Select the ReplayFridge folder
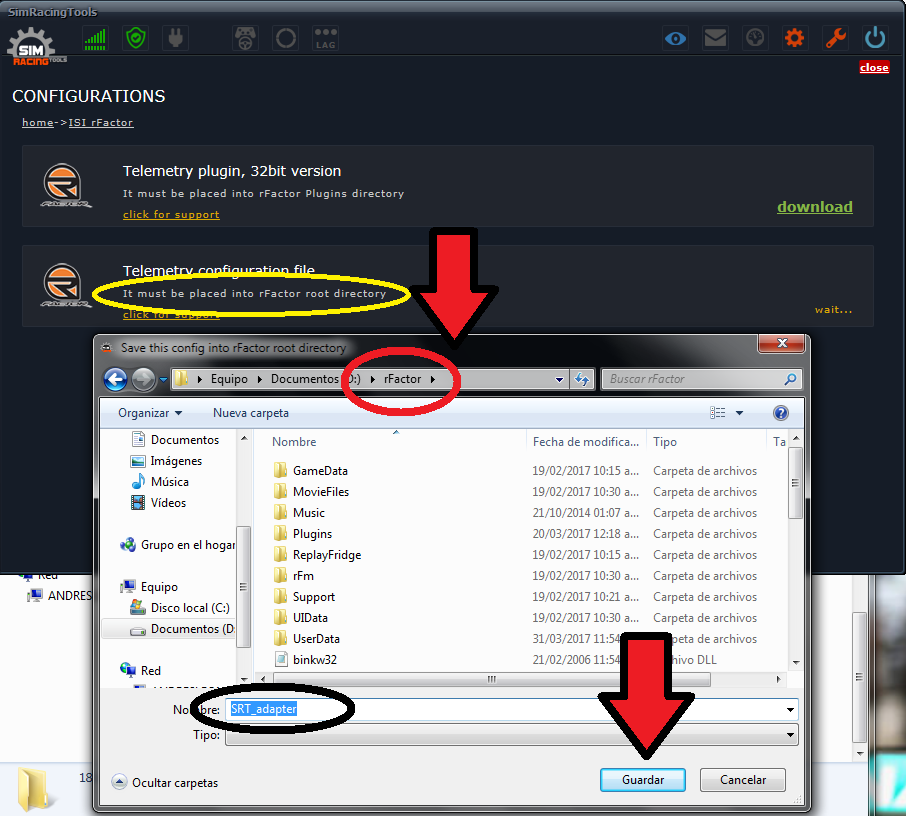 pyautogui.click(x=317, y=555)
